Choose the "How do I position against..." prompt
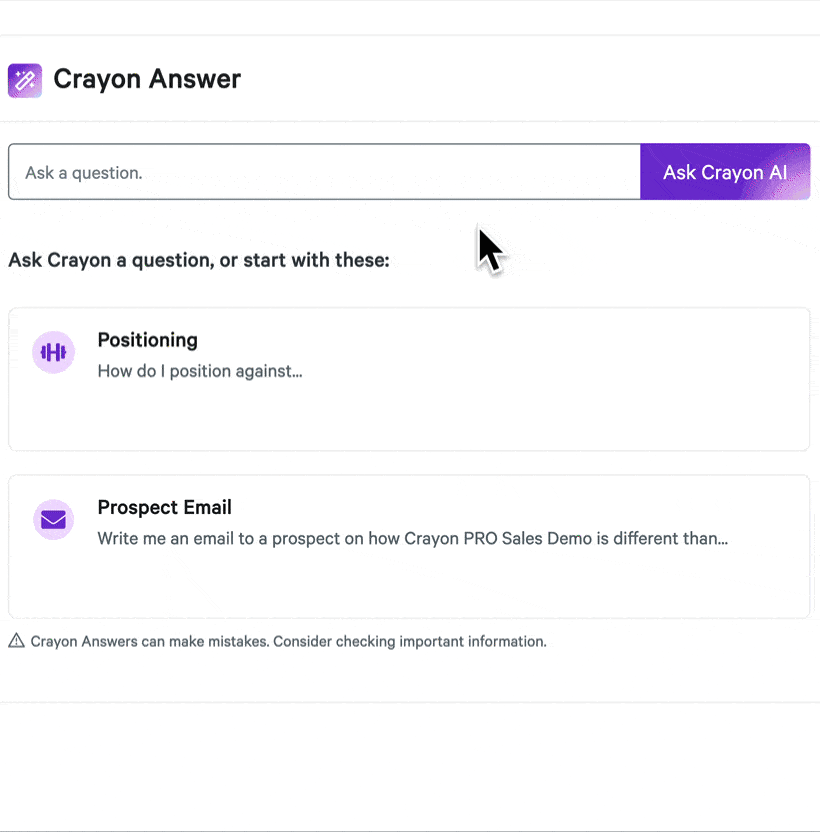The height and width of the screenshot is (832, 820). tap(200, 371)
